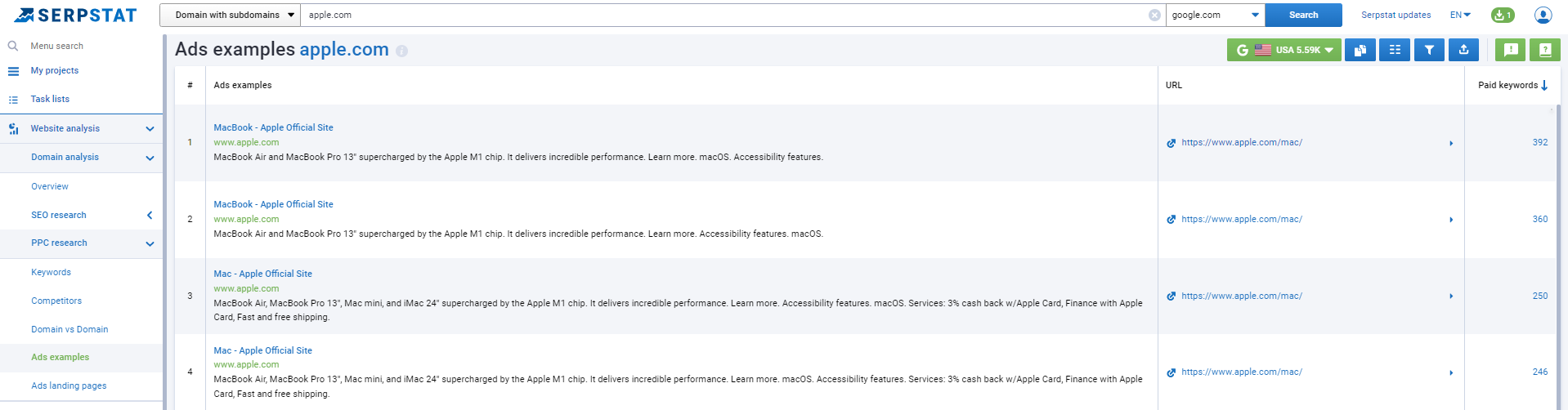Select Ads examples sidebar item
1568x410 pixels.
point(60,357)
